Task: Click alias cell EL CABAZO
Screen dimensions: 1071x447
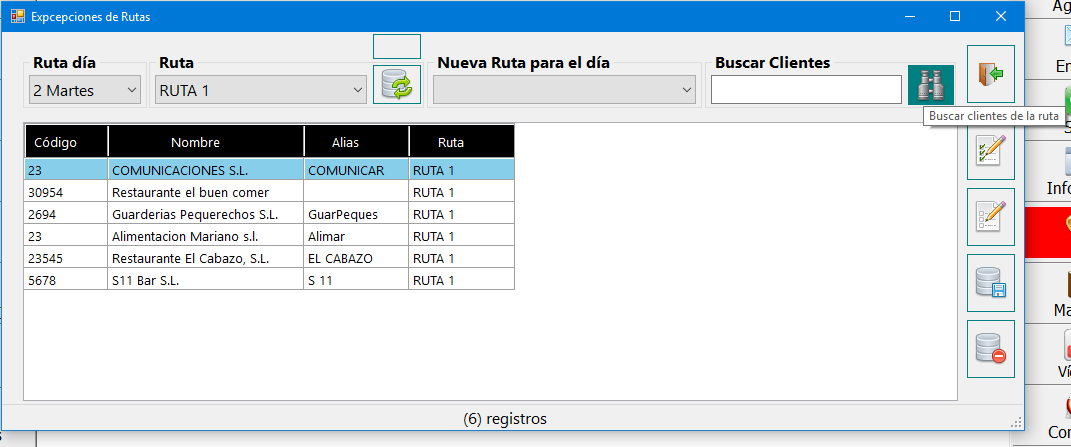Action: [x=356, y=258]
